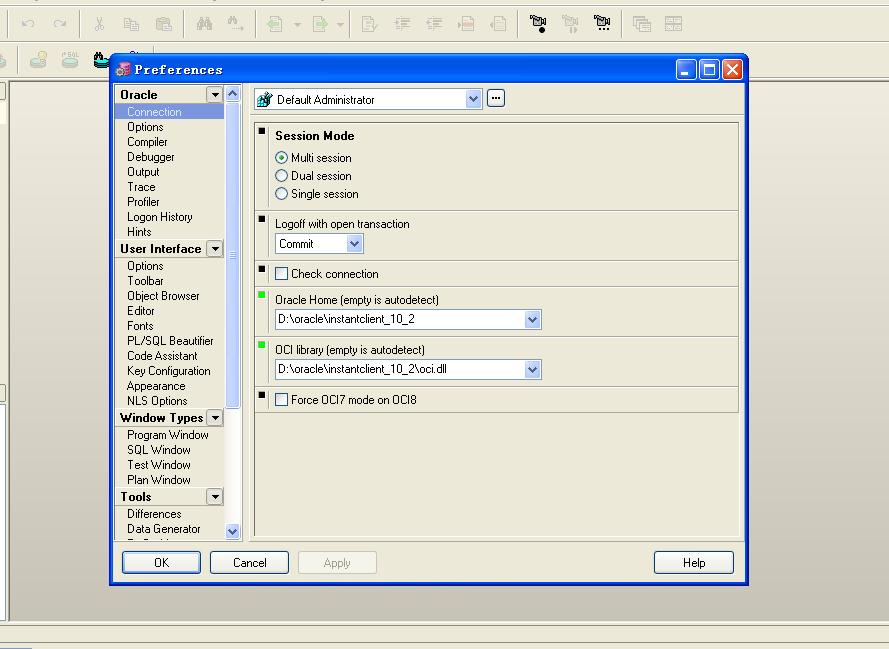Viewport: 889px width, 649px height.
Task: Click the category list scrollbar thumb
Action: click(x=233, y=254)
